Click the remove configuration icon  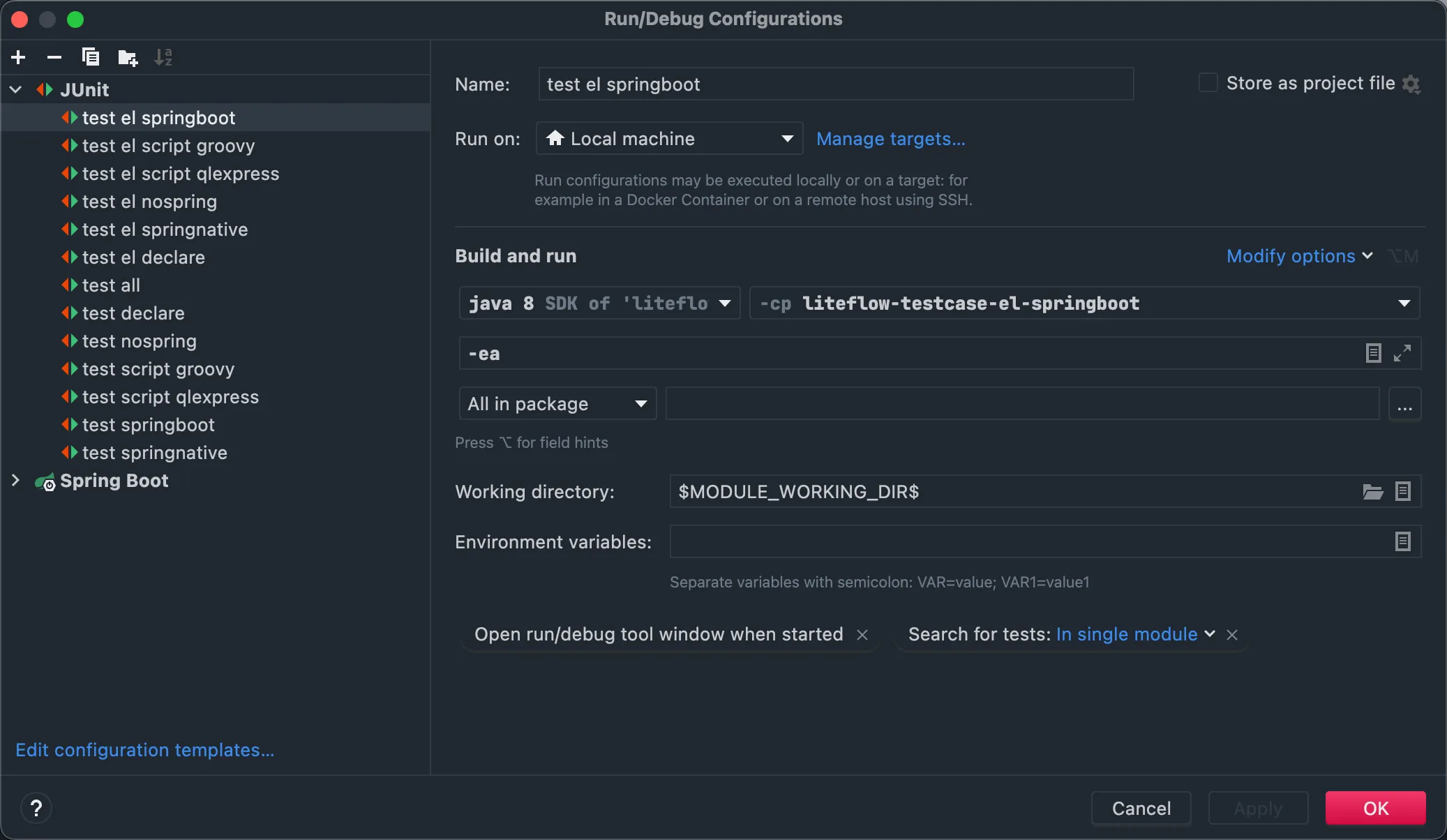[53, 57]
